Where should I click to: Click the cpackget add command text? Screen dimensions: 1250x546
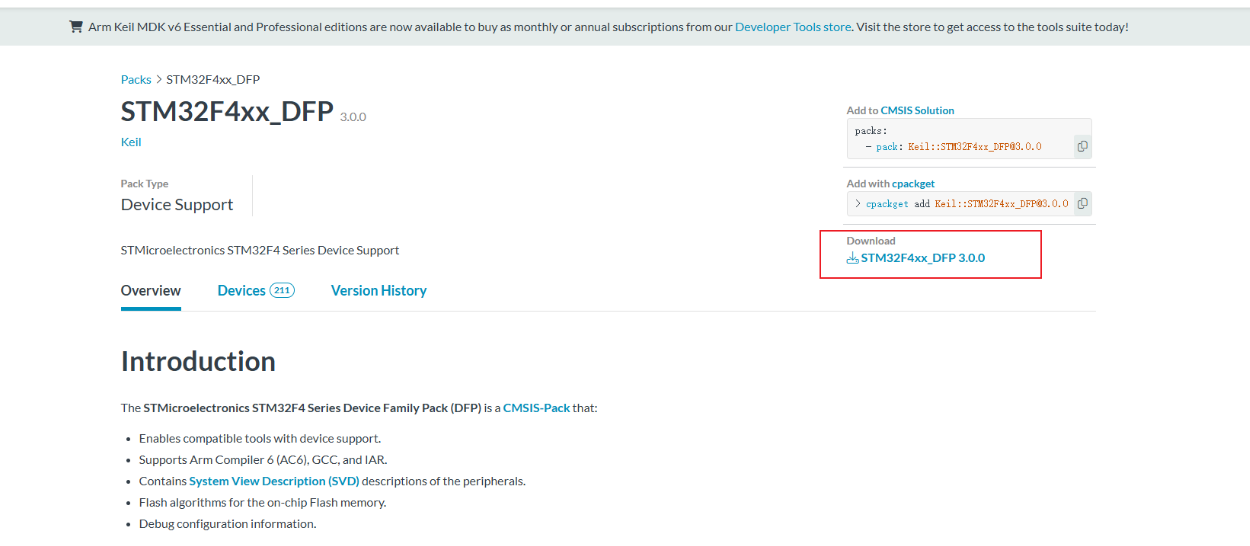(967, 204)
